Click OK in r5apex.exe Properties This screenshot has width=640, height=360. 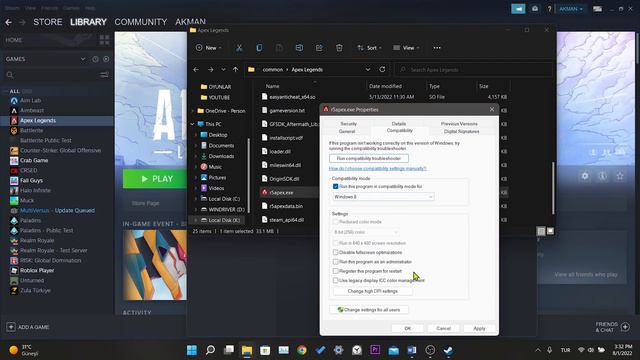click(x=407, y=329)
